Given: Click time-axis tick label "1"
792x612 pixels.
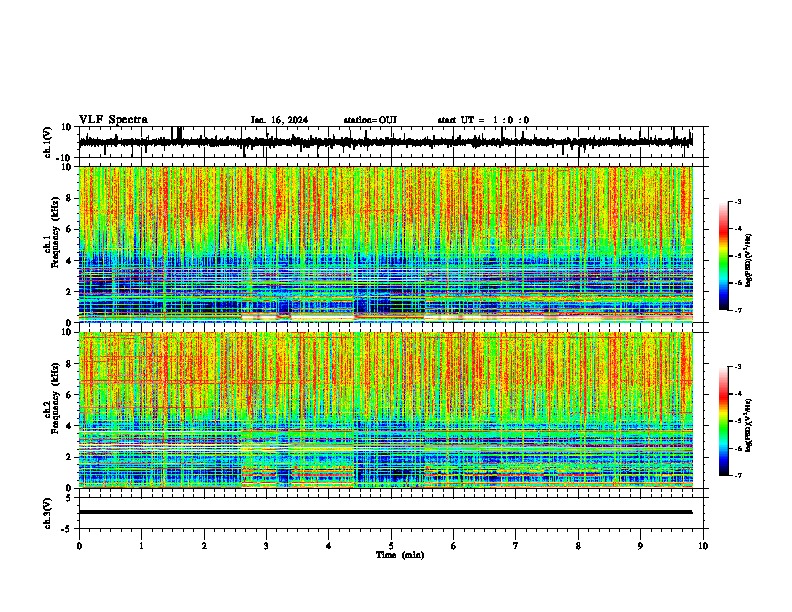Looking at the screenshot, I should (141, 546).
